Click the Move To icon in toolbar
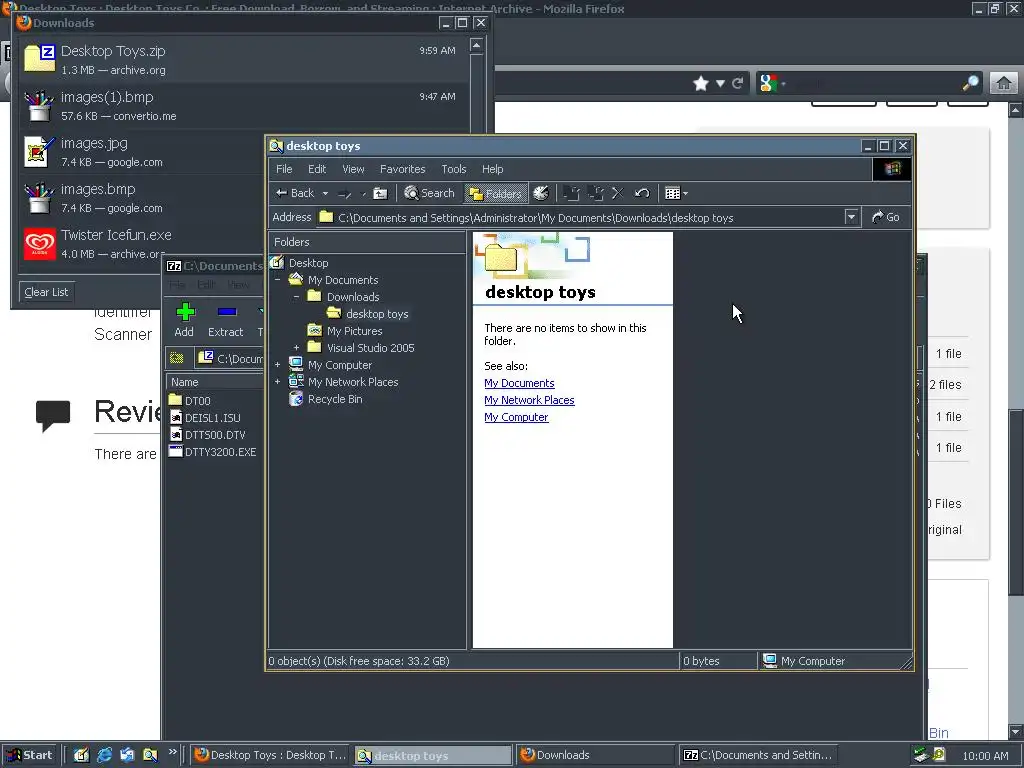1024x768 pixels. (571, 193)
